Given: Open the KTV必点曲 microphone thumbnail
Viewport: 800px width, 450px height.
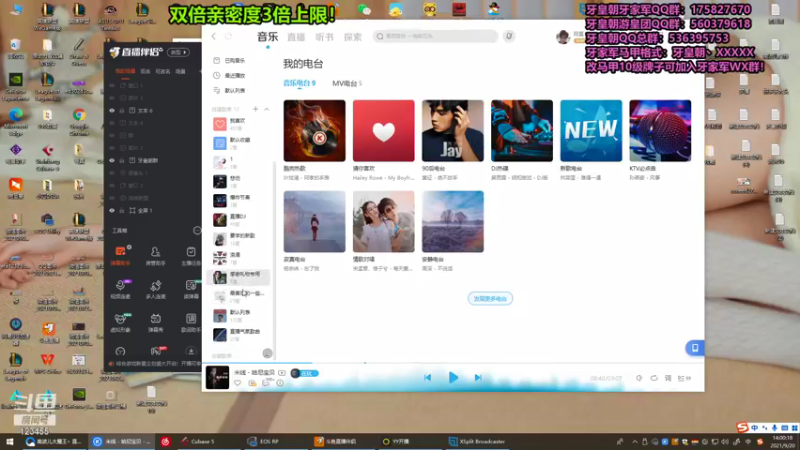Looking at the screenshot, I should pyautogui.click(x=660, y=131).
